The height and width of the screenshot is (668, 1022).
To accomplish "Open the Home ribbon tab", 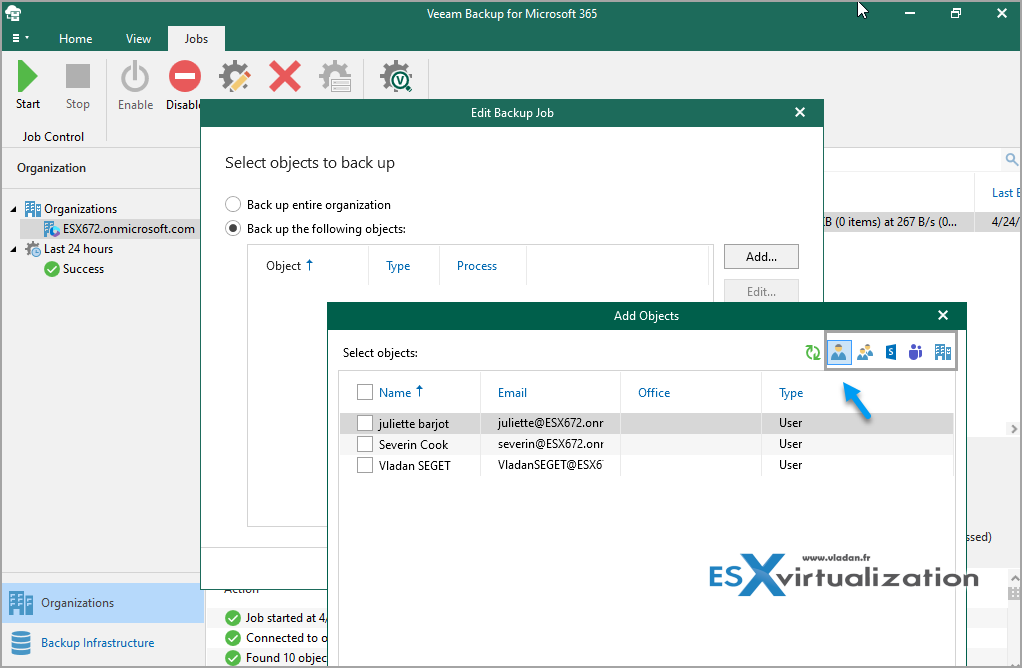I will (x=76, y=38).
